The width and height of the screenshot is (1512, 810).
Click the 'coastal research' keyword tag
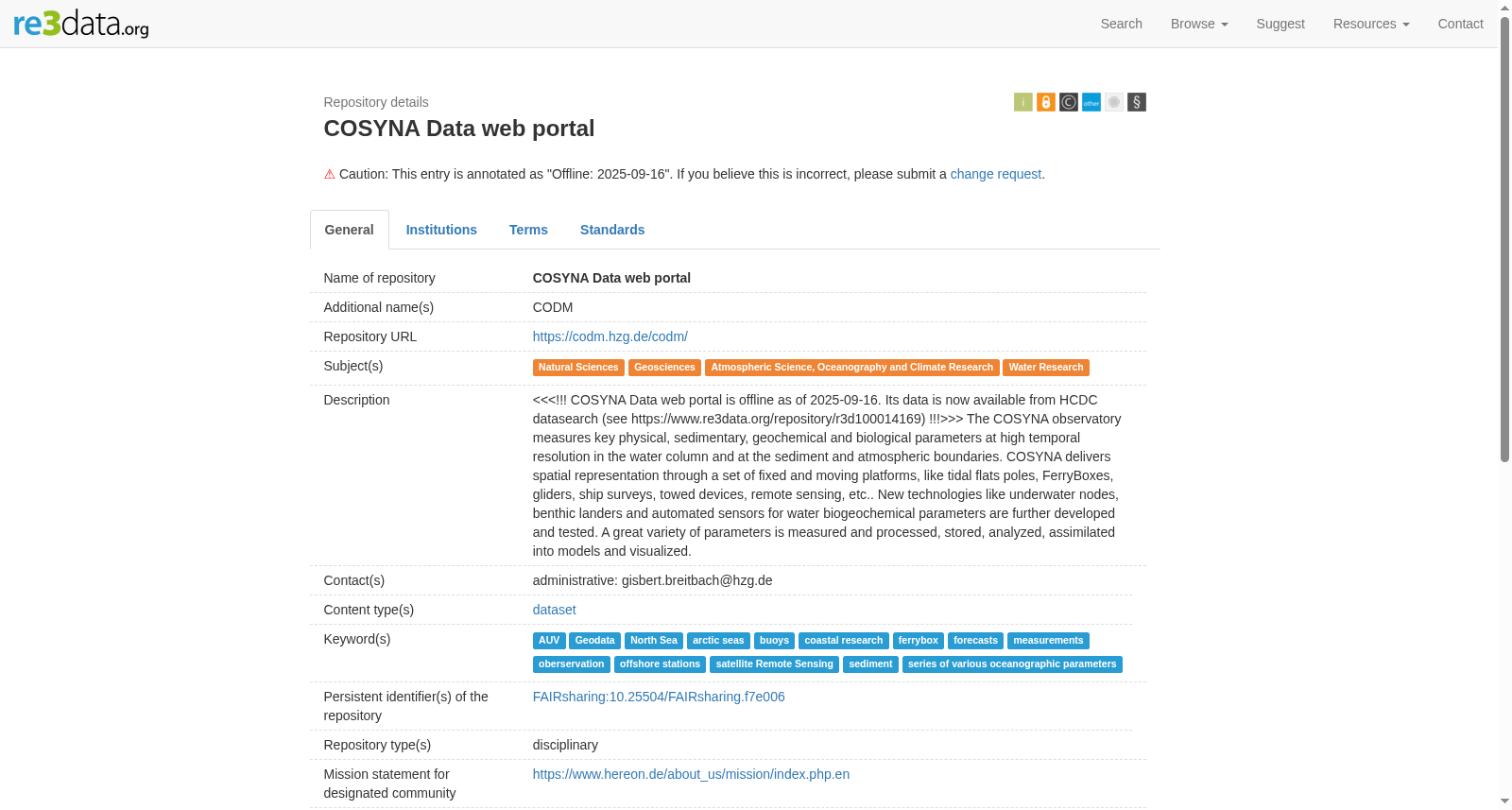[x=843, y=641]
